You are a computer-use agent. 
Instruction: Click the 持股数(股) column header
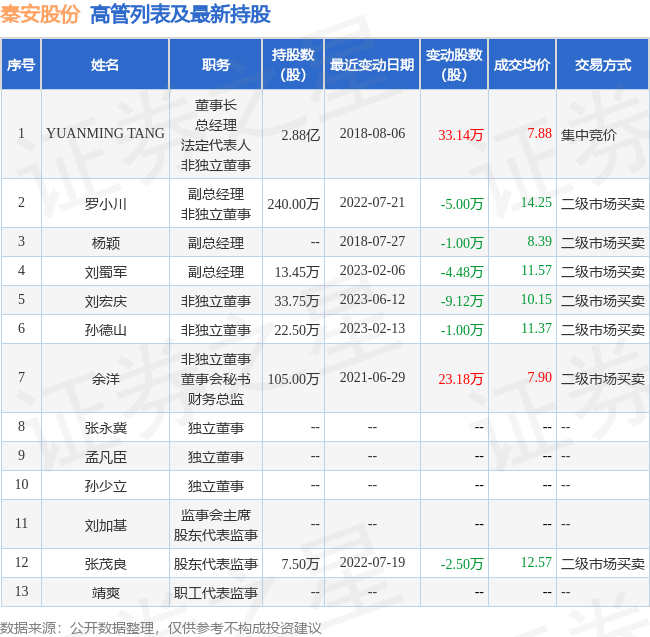[293, 65]
